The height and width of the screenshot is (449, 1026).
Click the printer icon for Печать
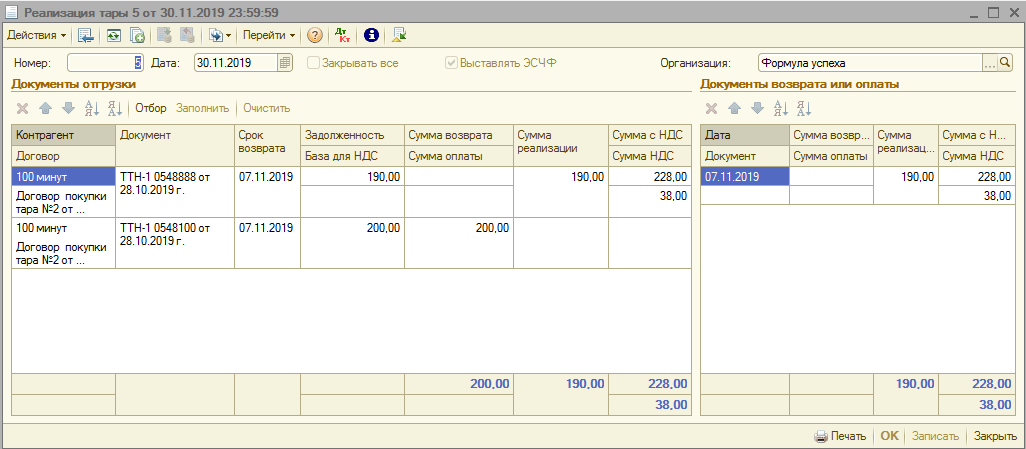820,436
